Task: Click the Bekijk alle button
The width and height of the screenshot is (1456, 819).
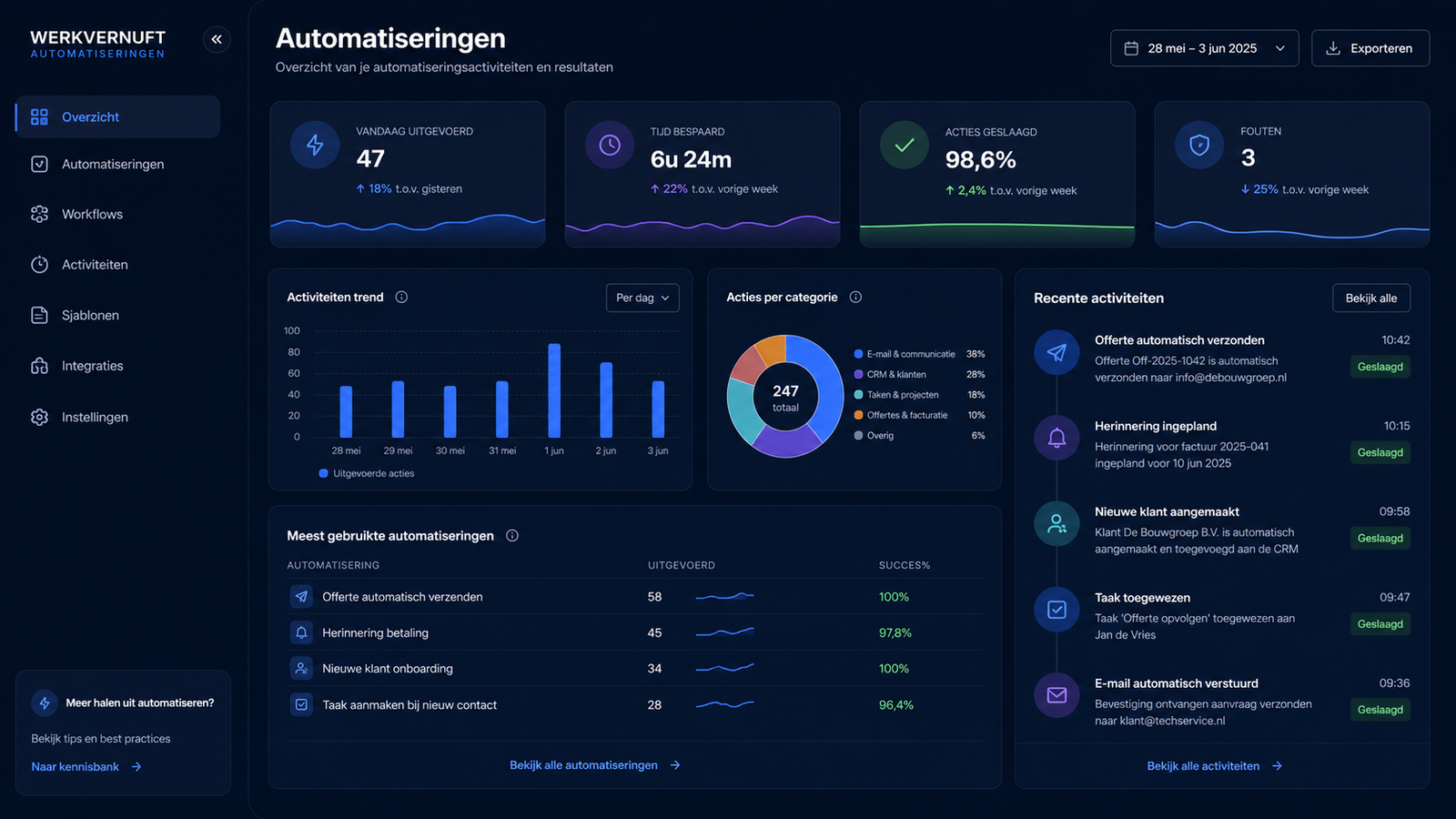Action: pyautogui.click(x=1371, y=298)
